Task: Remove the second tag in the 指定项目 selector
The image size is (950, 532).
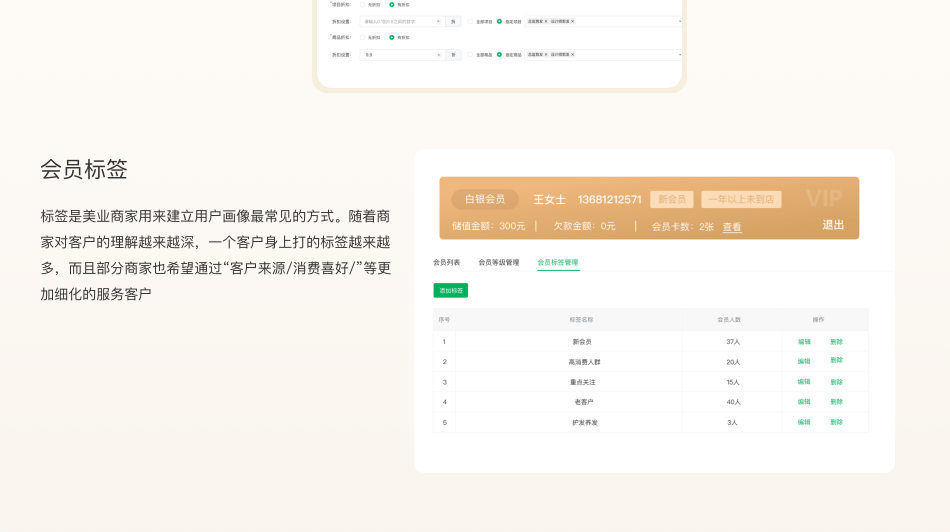Action: (x=572, y=21)
